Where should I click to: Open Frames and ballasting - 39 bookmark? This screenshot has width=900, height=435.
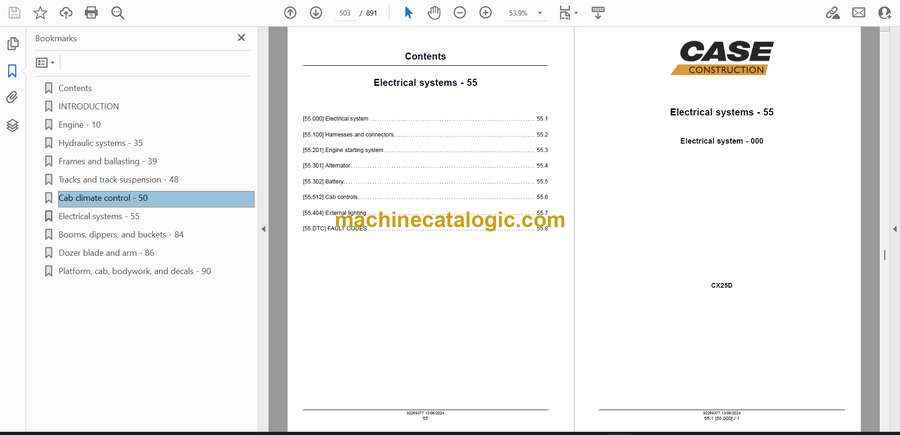[107, 161]
